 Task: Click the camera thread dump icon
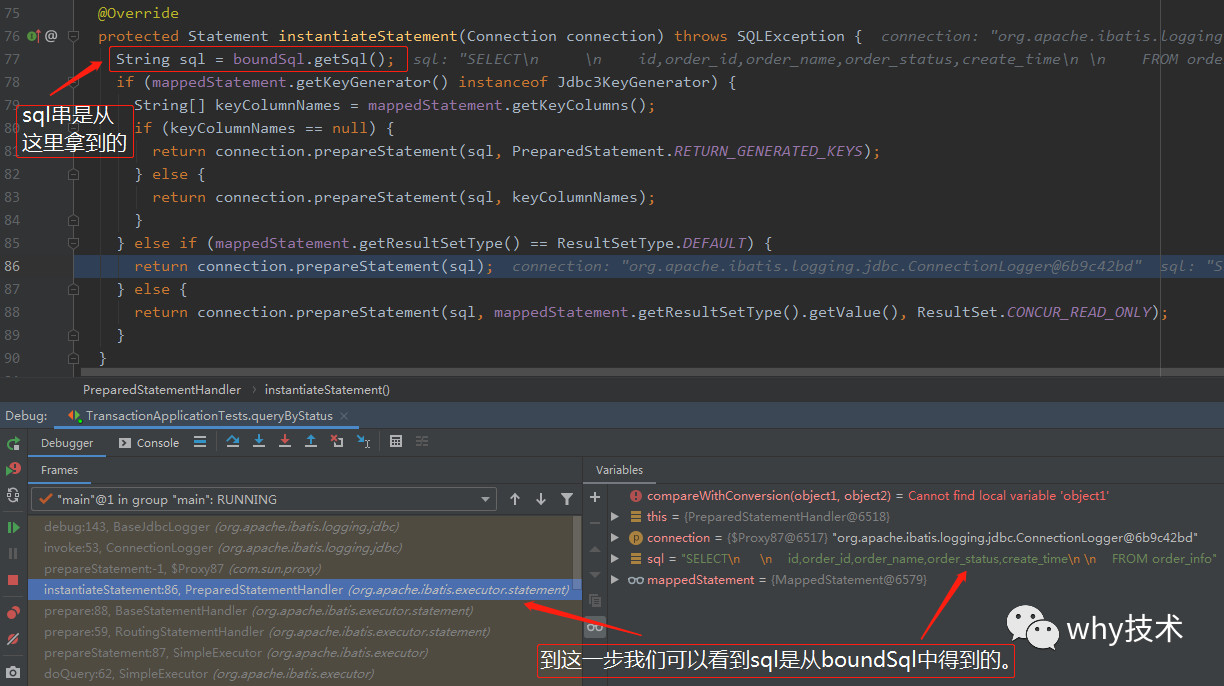(13, 672)
